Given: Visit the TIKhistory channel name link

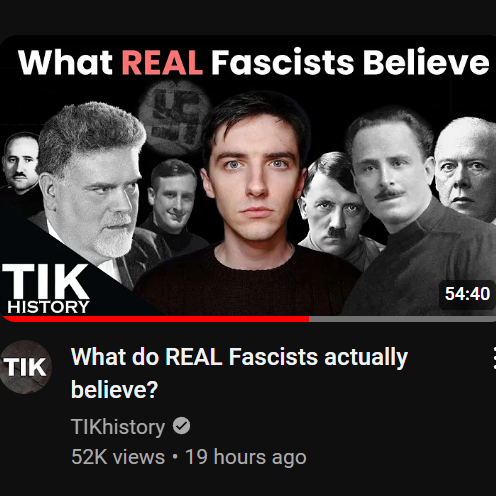Looking at the screenshot, I should [x=118, y=426].
